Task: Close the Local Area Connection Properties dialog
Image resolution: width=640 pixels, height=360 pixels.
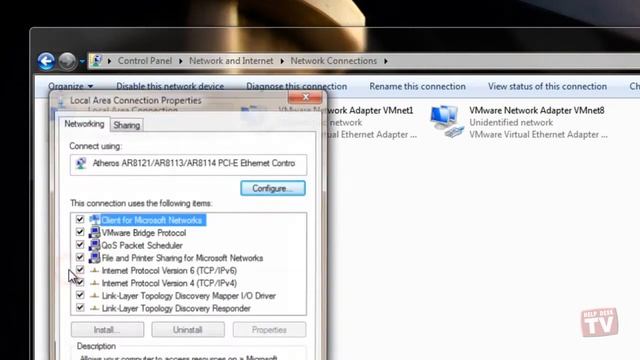Action: 305,97
